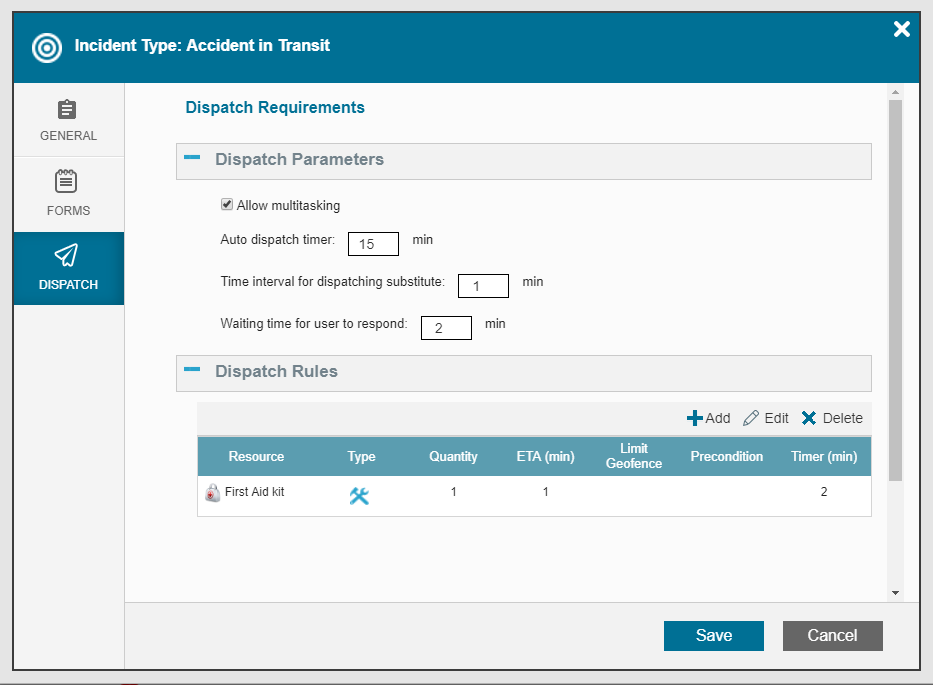This screenshot has height=685, width=933.
Task: Click the target icon beside Incident Type
Action: [47, 48]
